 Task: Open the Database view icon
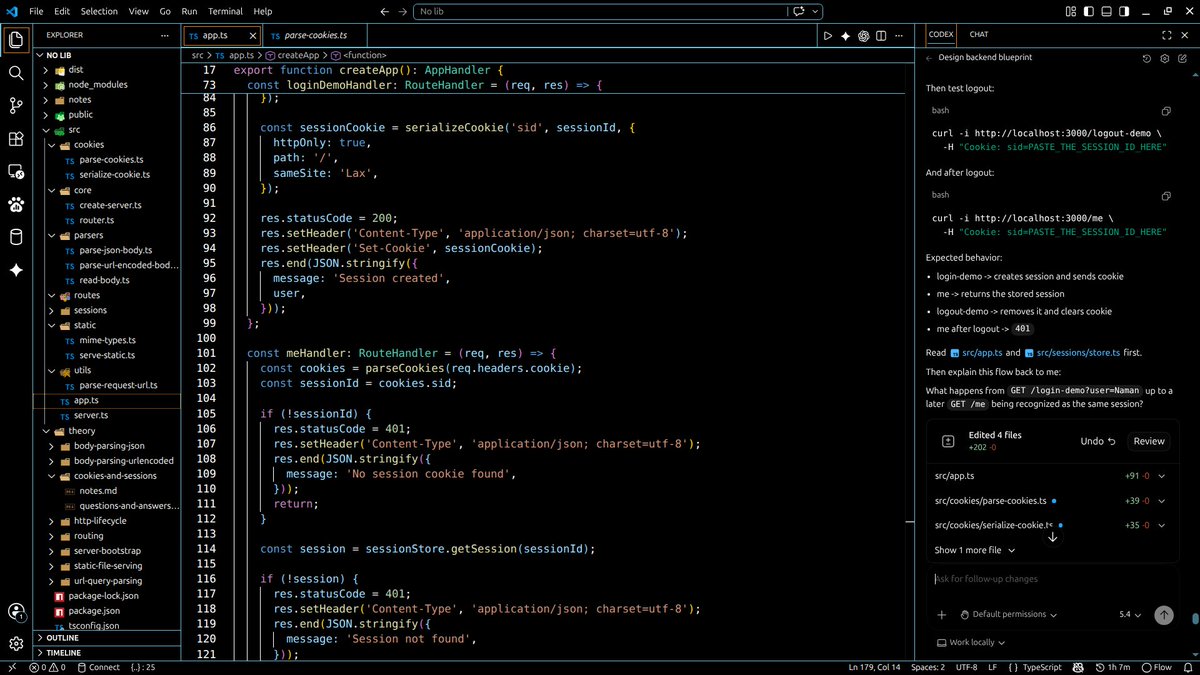pos(16,237)
